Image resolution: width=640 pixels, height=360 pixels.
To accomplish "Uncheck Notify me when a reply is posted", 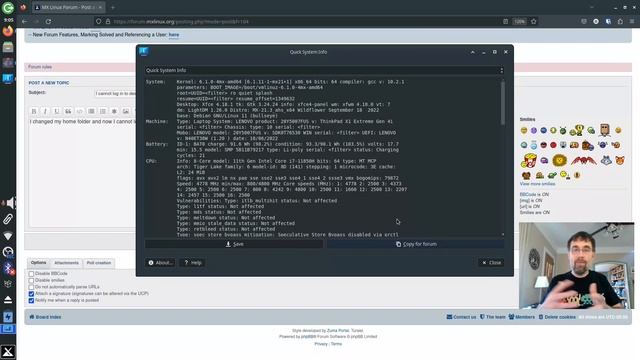I will click(31, 300).
